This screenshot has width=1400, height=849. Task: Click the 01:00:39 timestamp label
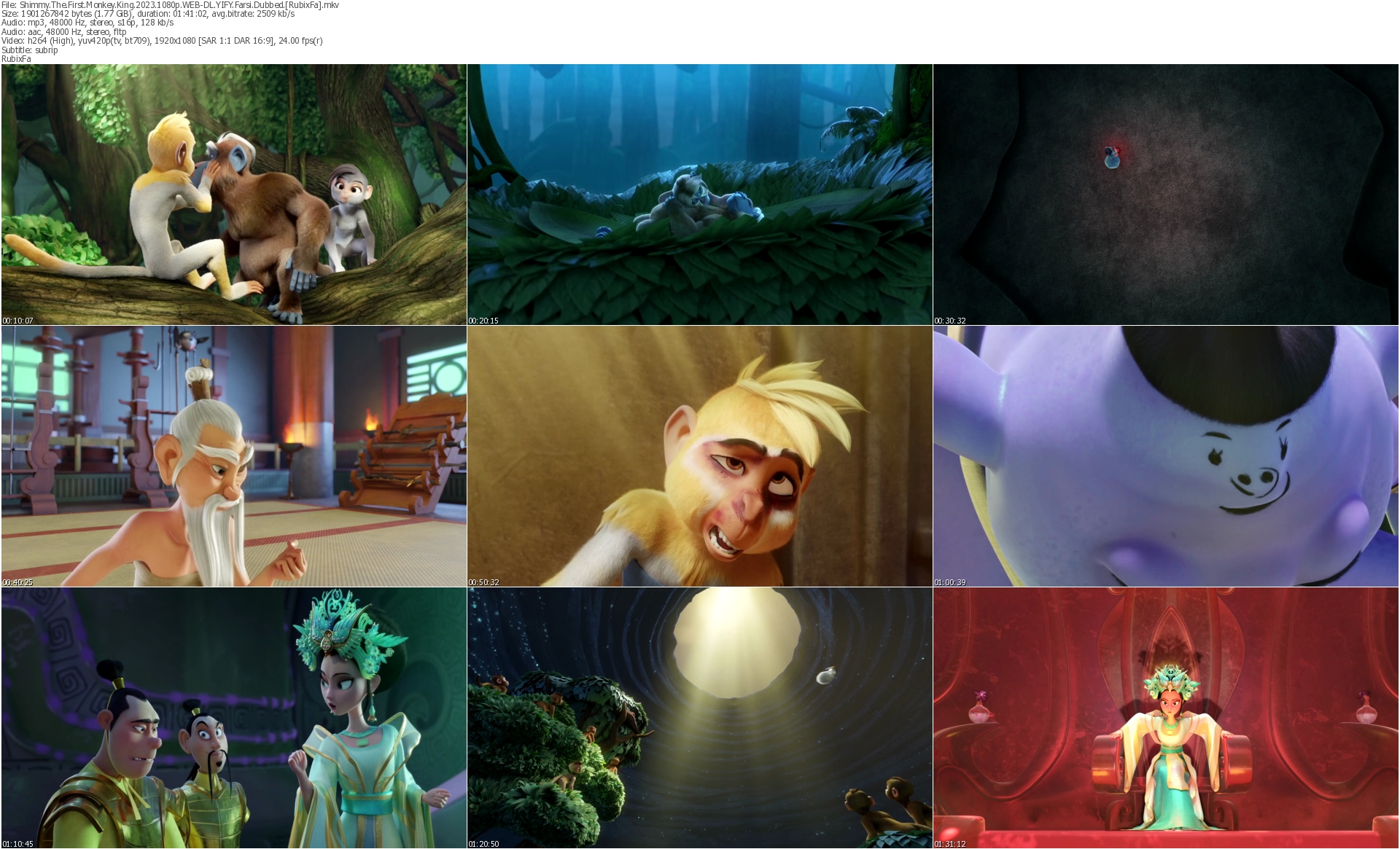[x=950, y=582]
